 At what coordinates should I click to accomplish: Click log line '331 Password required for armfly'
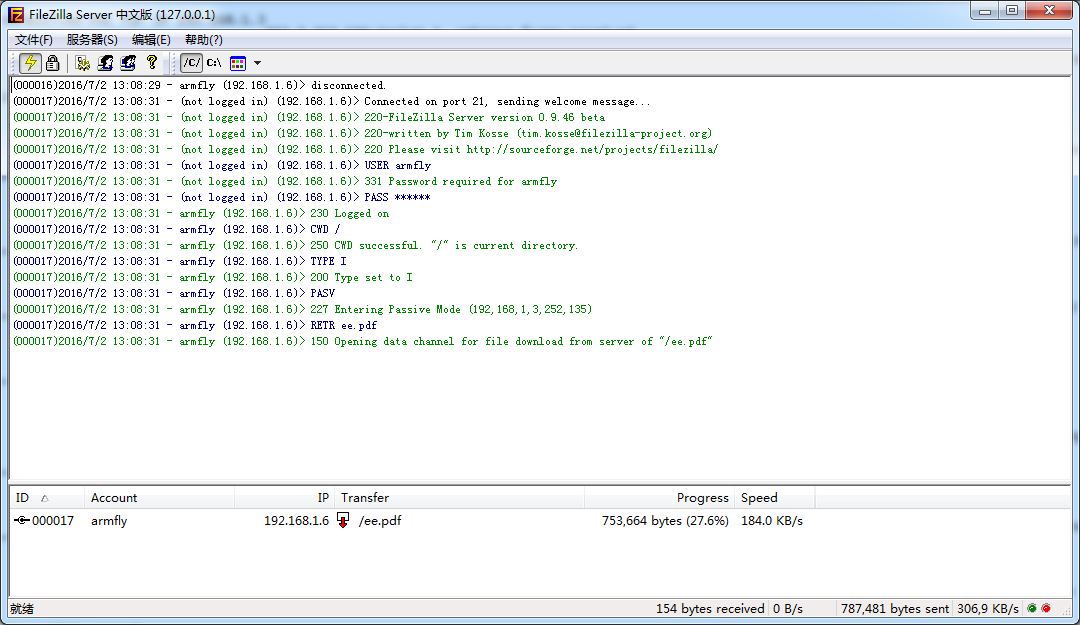pos(285,181)
